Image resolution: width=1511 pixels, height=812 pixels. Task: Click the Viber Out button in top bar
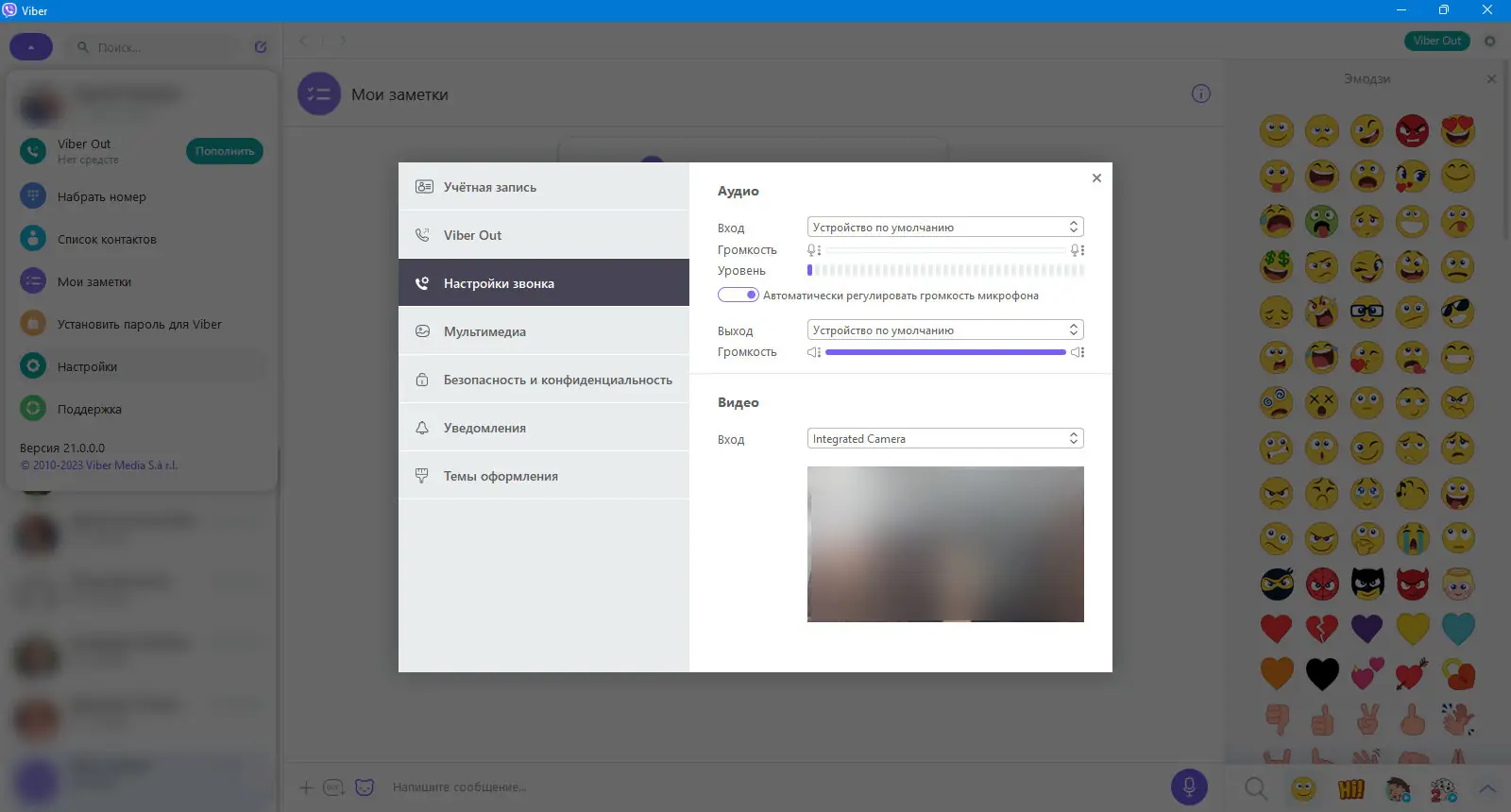pos(1437,41)
